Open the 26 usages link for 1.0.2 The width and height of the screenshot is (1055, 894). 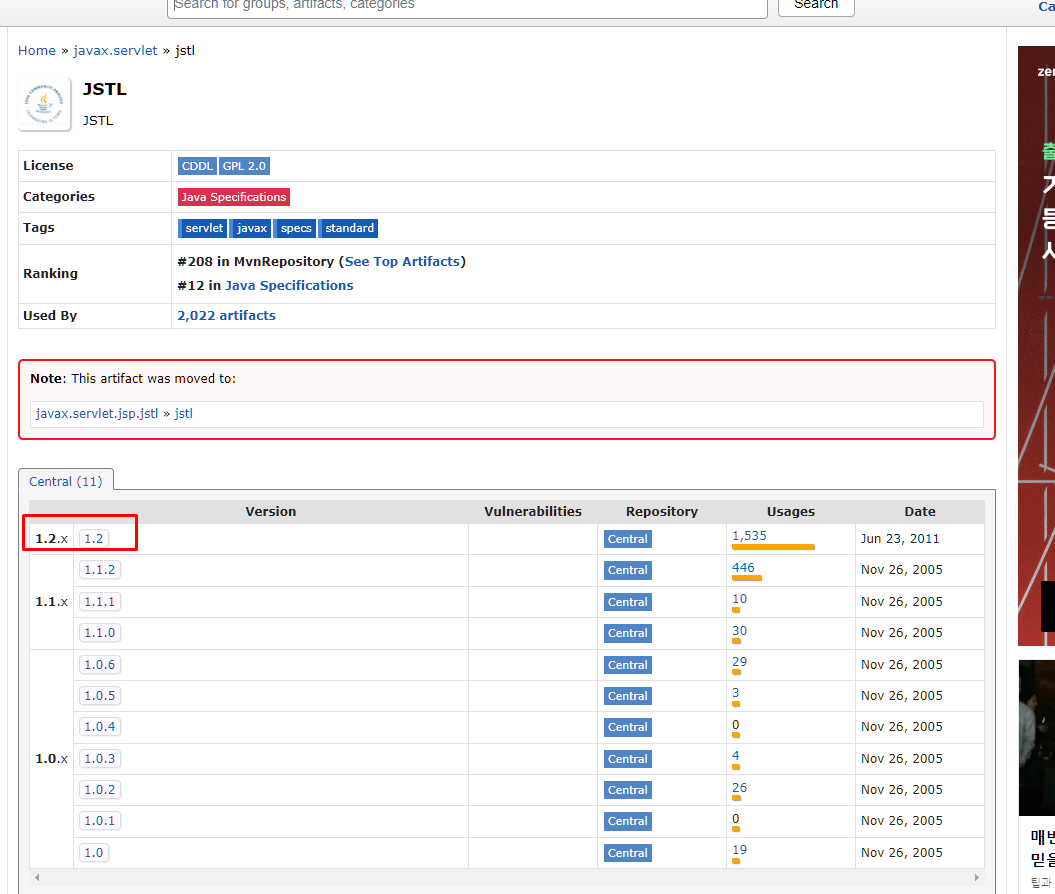(x=739, y=788)
